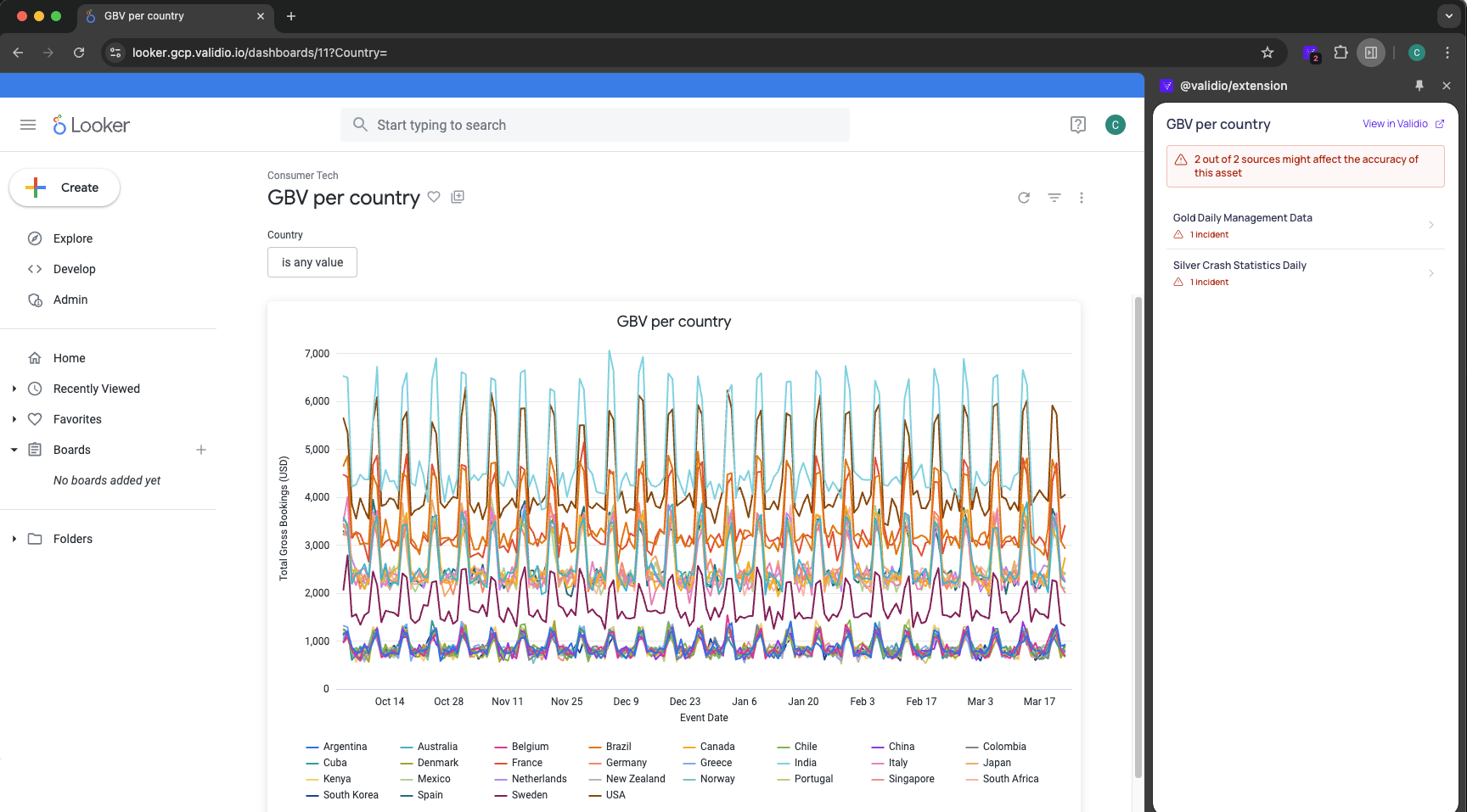Viewport: 1467px width, 812px height.
Task: Reload dashboard data icon
Action: point(1024,198)
